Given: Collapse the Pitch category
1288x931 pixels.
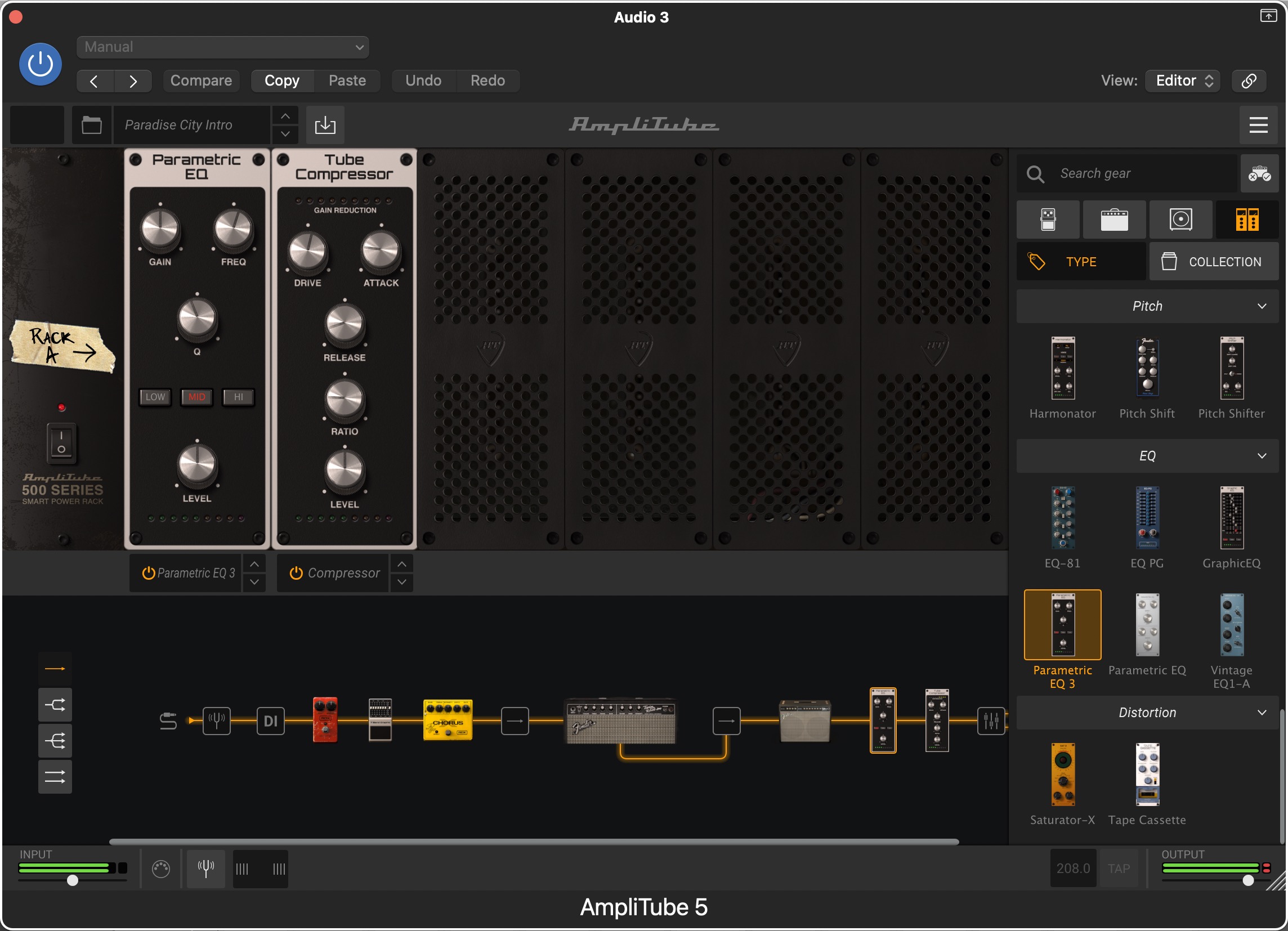Looking at the screenshot, I should [x=1147, y=307].
